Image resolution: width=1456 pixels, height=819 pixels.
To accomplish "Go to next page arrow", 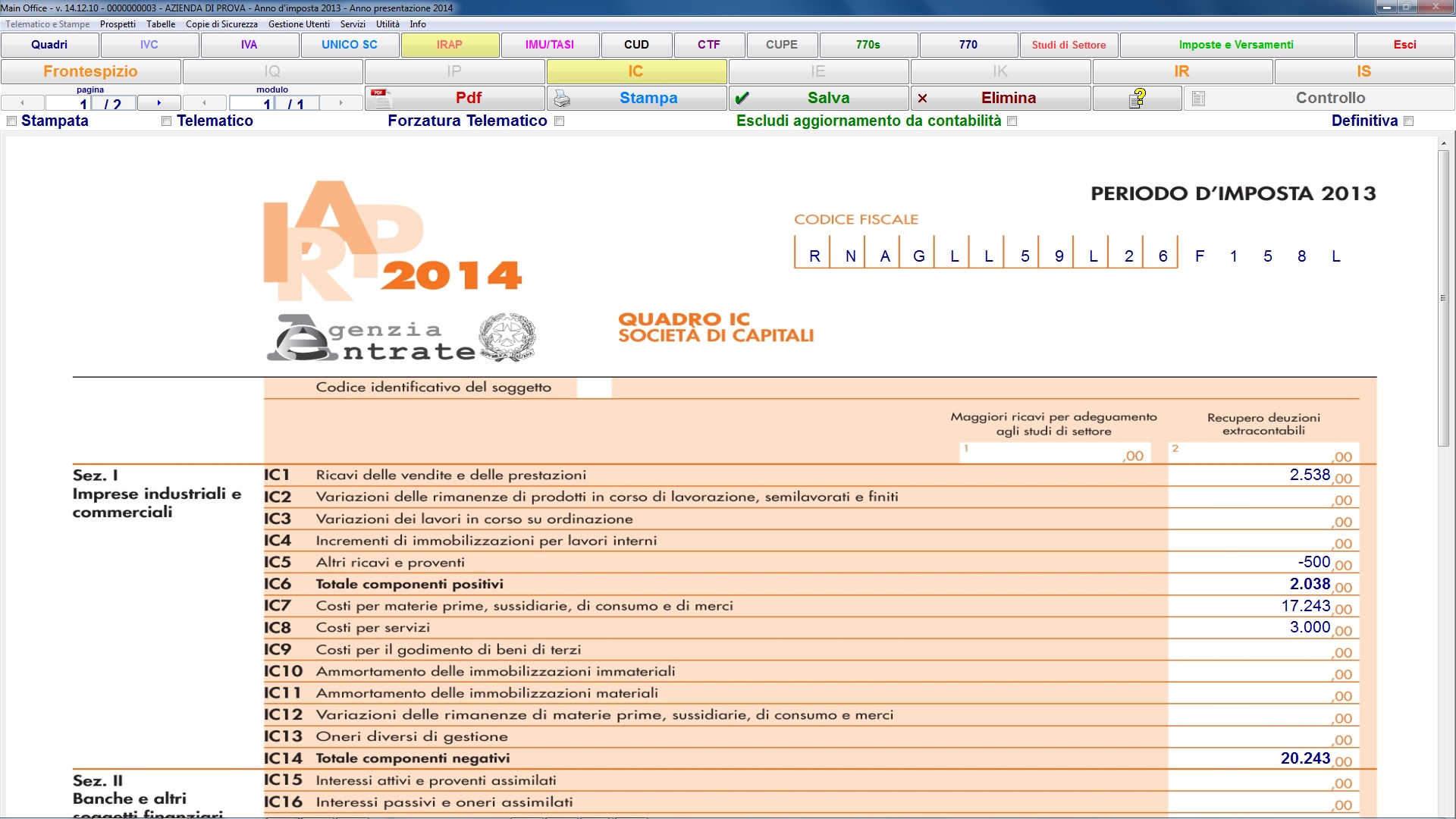I will [x=159, y=102].
